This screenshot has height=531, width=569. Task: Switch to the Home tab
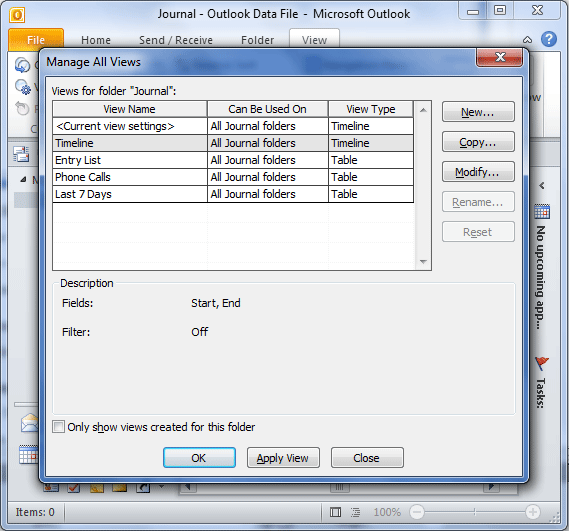pos(96,40)
